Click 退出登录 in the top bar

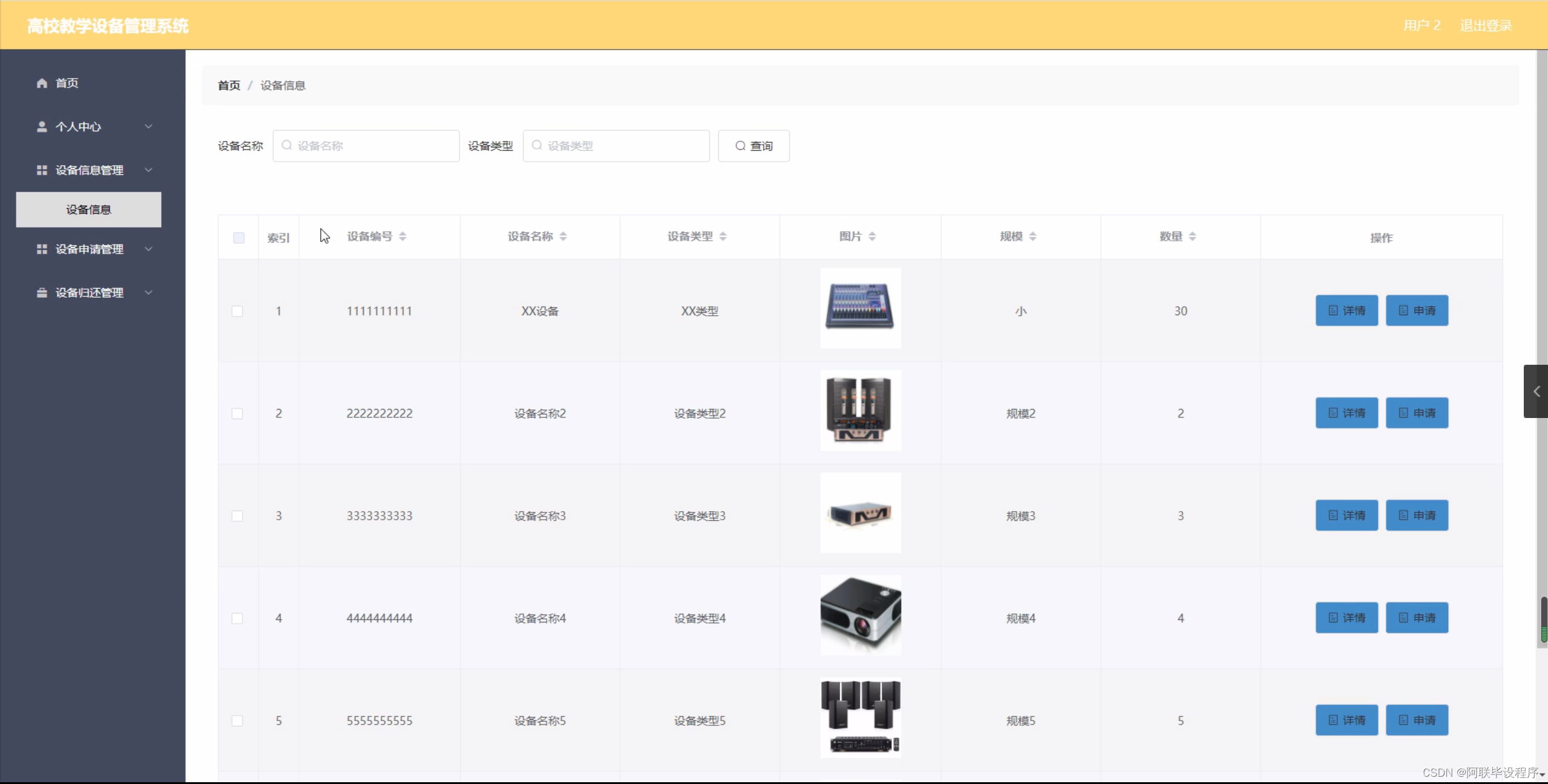(1485, 25)
